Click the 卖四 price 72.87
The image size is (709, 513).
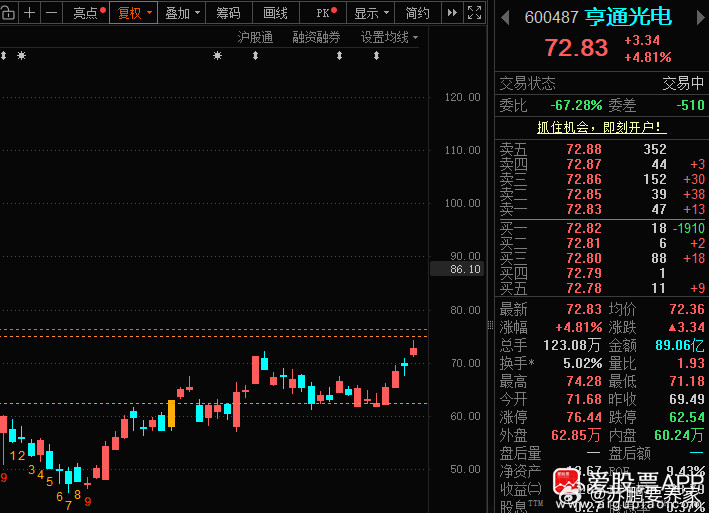click(x=584, y=164)
